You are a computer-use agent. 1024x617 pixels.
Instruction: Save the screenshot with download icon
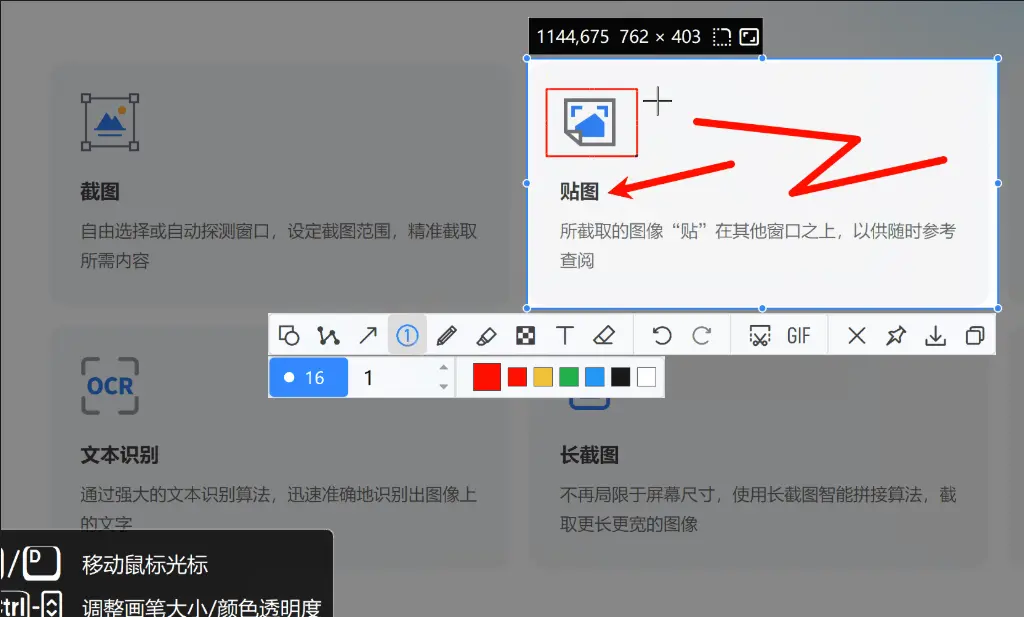tap(935, 335)
